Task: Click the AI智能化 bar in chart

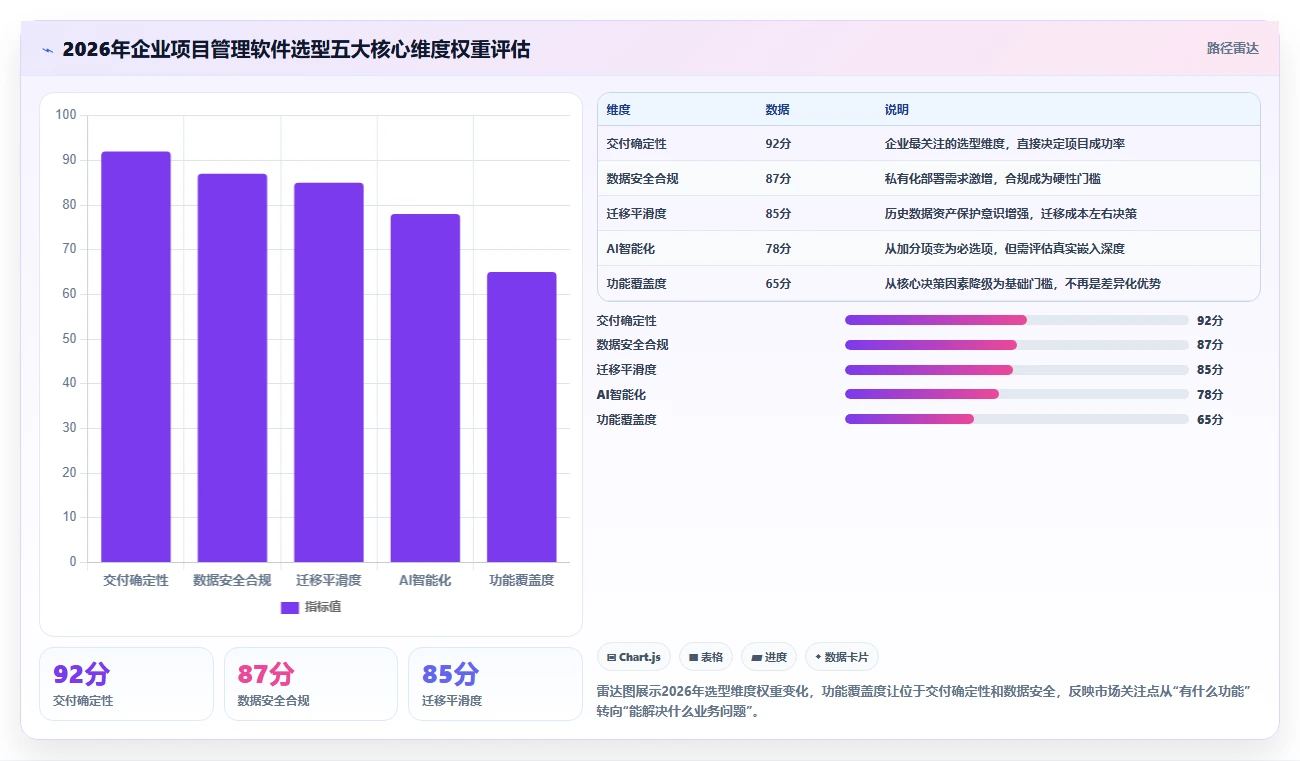Action: [x=425, y=388]
